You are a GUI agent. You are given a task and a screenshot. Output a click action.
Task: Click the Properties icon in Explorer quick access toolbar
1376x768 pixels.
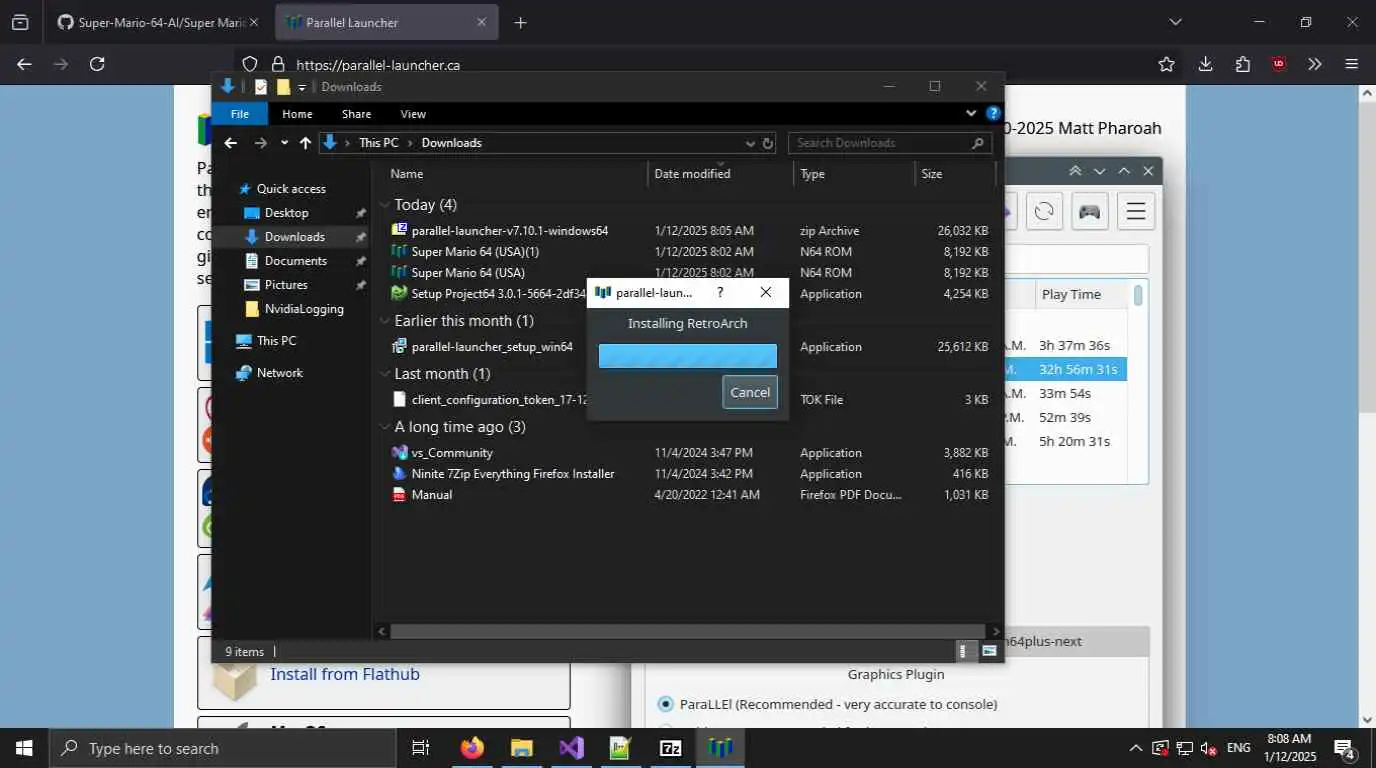click(261, 87)
